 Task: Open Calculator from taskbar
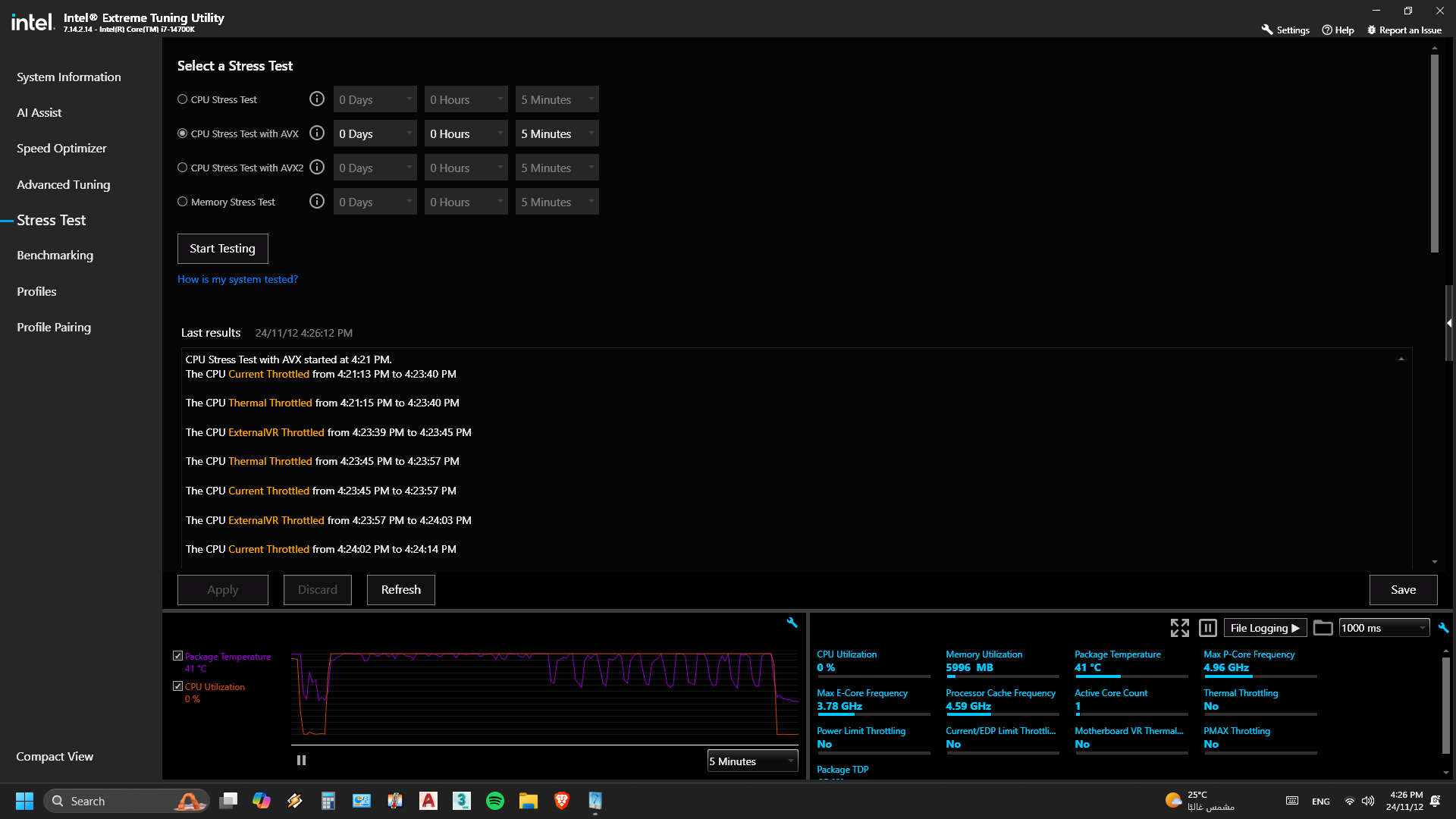coord(328,801)
